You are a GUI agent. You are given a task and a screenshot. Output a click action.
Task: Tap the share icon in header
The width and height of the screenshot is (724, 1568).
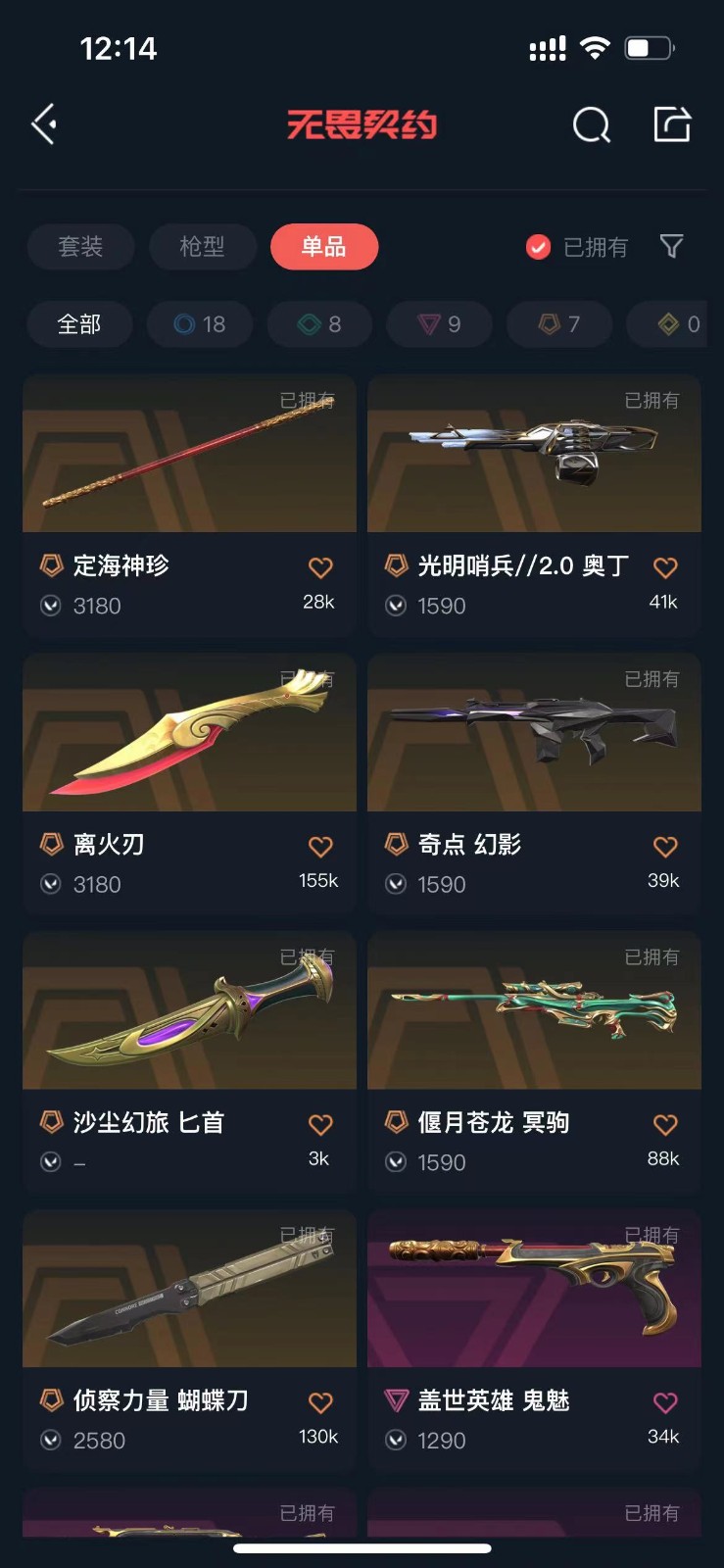pyautogui.click(x=672, y=124)
